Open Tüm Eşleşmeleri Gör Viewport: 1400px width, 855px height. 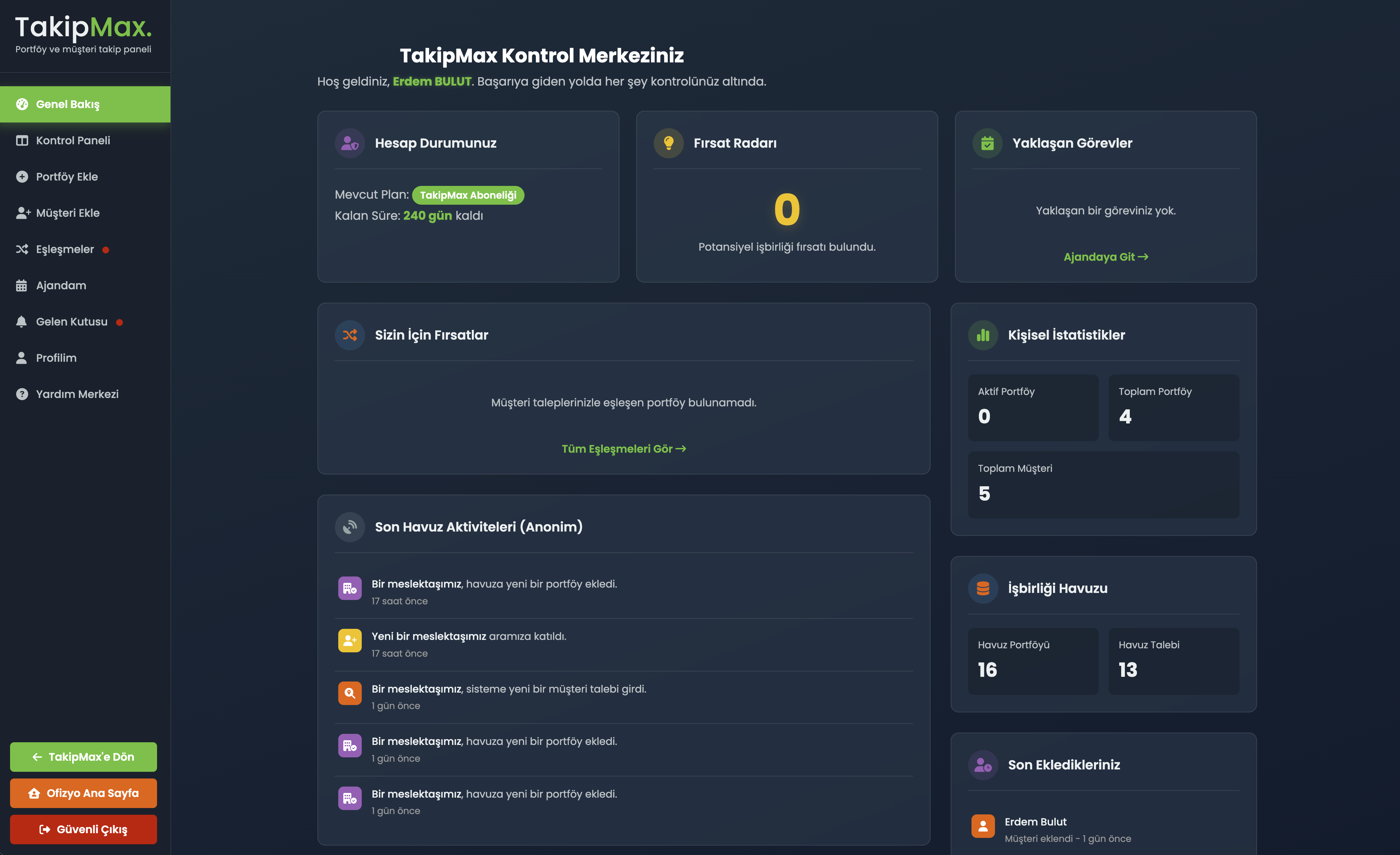pyautogui.click(x=623, y=448)
